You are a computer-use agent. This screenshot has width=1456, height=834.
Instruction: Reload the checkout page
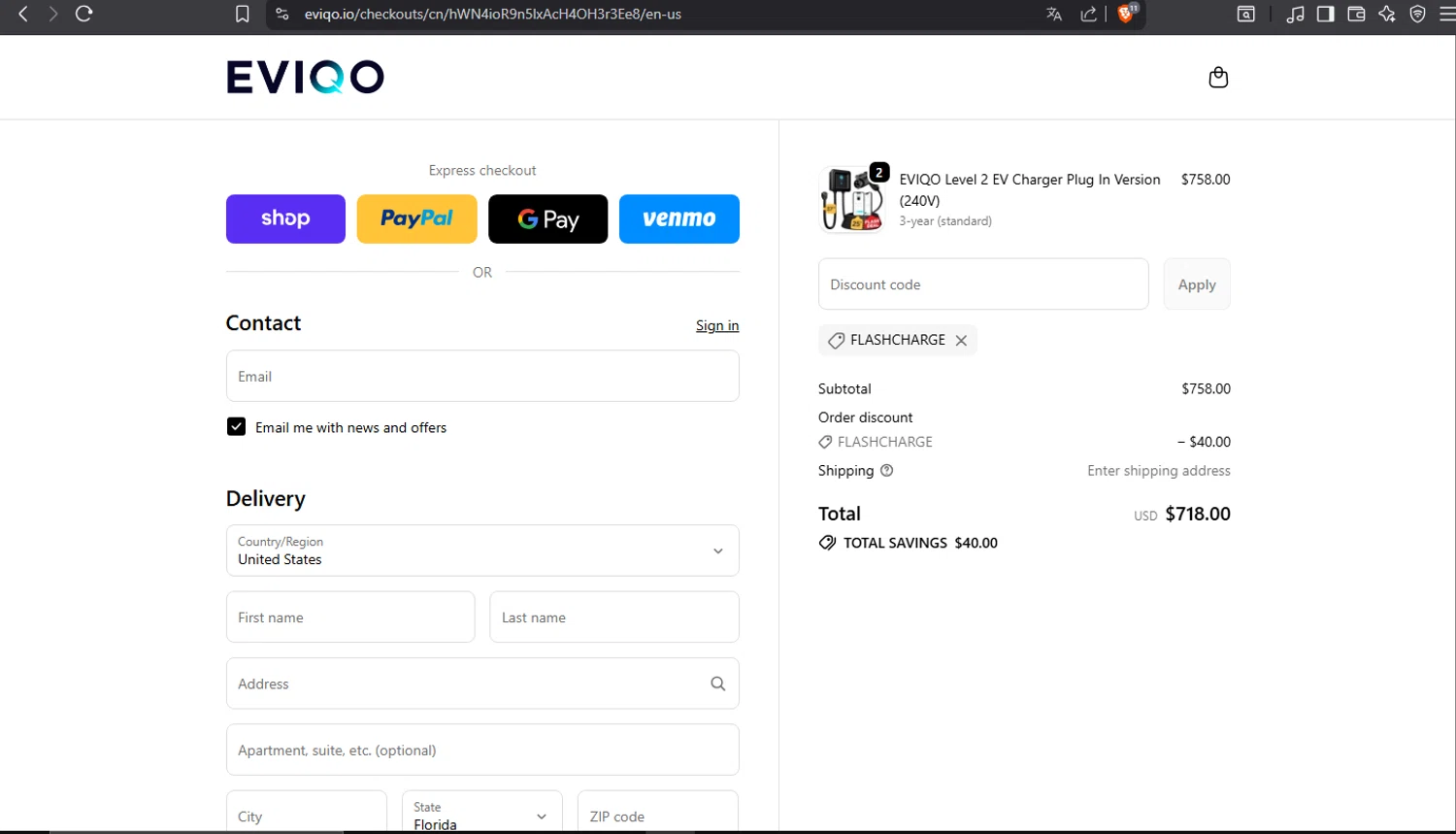tap(84, 14)
